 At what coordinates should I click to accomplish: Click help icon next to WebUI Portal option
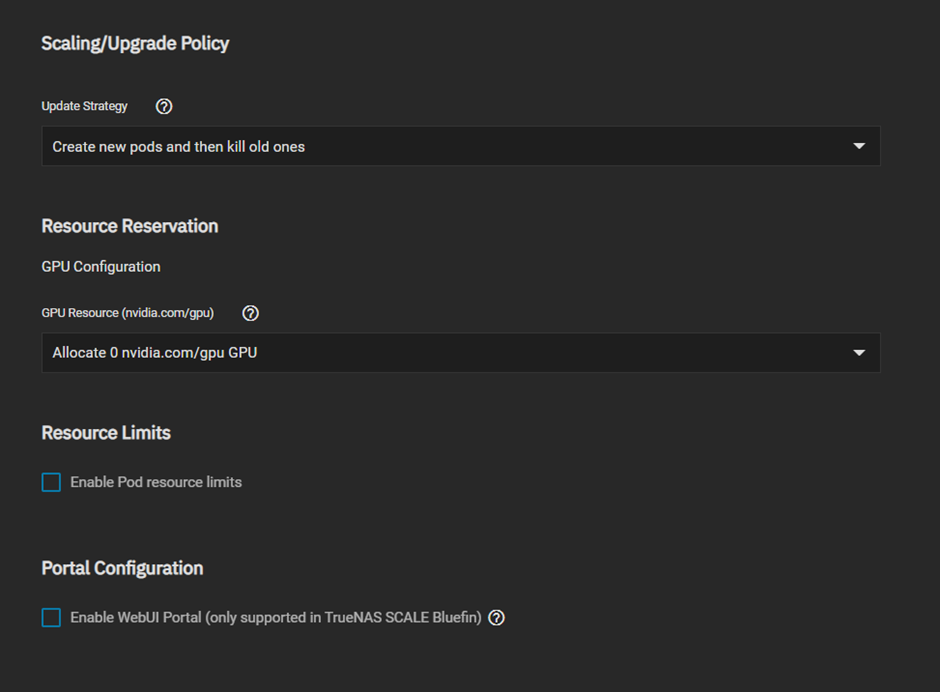click(x=496, y=618)
